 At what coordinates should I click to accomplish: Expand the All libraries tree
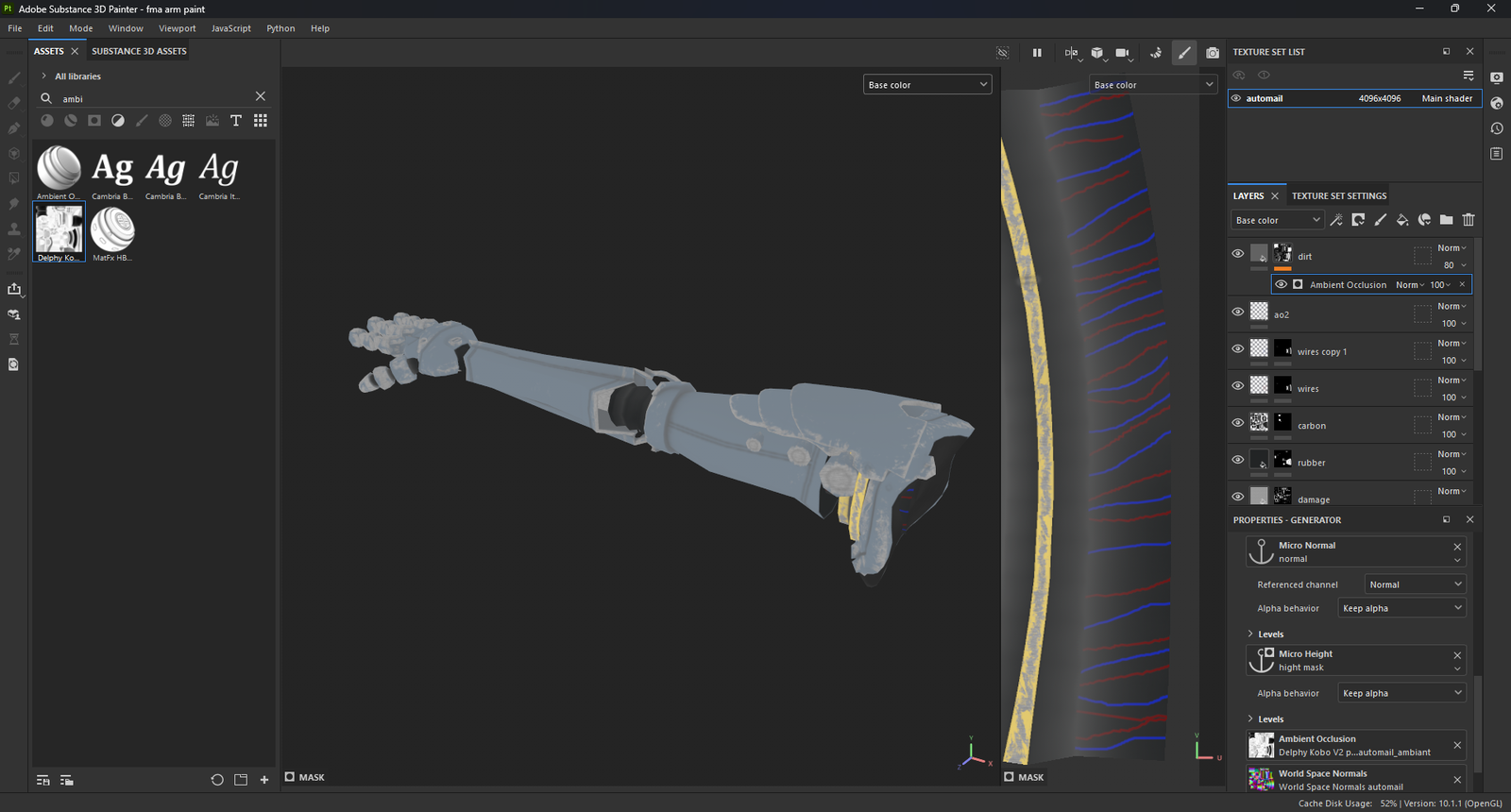click(x=43, y=76)
